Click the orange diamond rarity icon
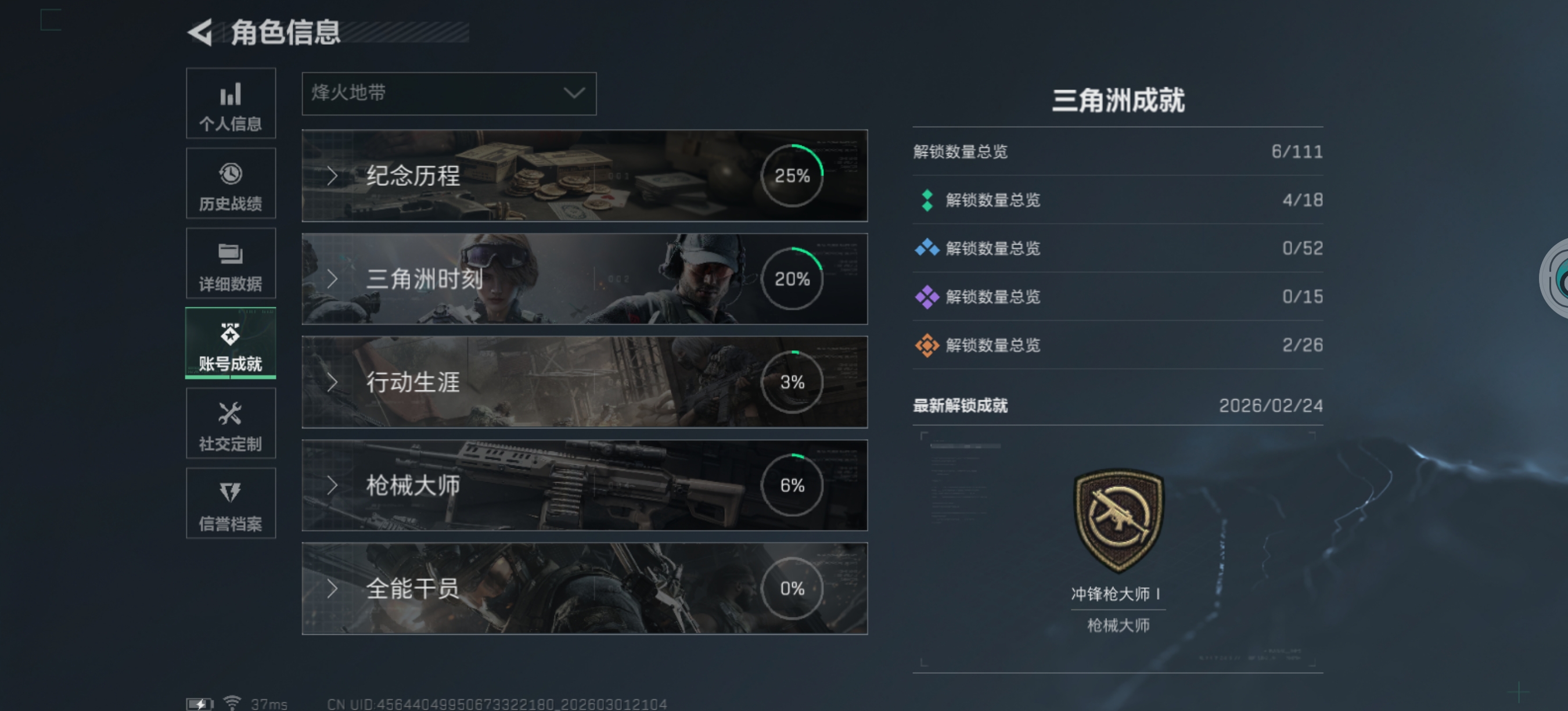 pyautogui.click(x=927, y=345)
